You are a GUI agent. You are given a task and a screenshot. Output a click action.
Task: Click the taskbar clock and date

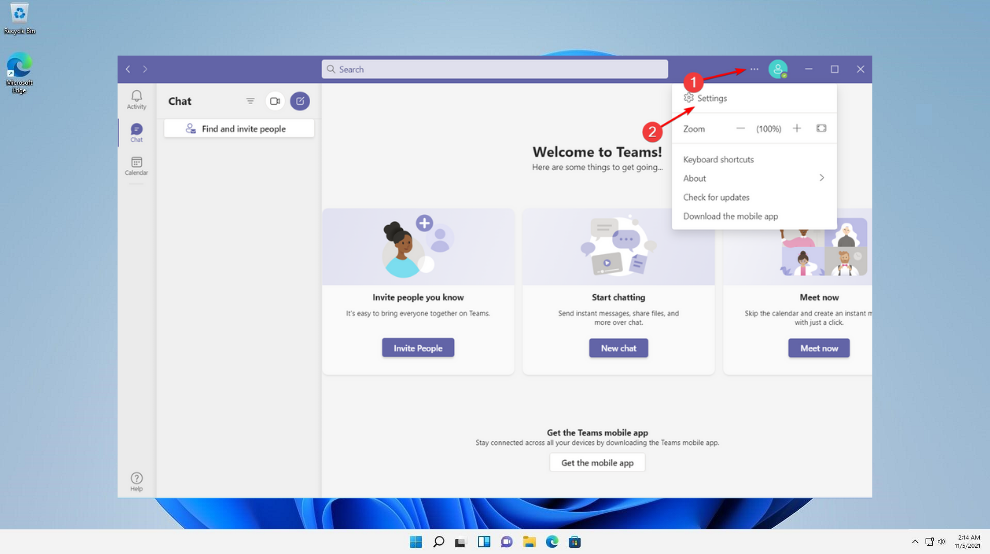968,542
